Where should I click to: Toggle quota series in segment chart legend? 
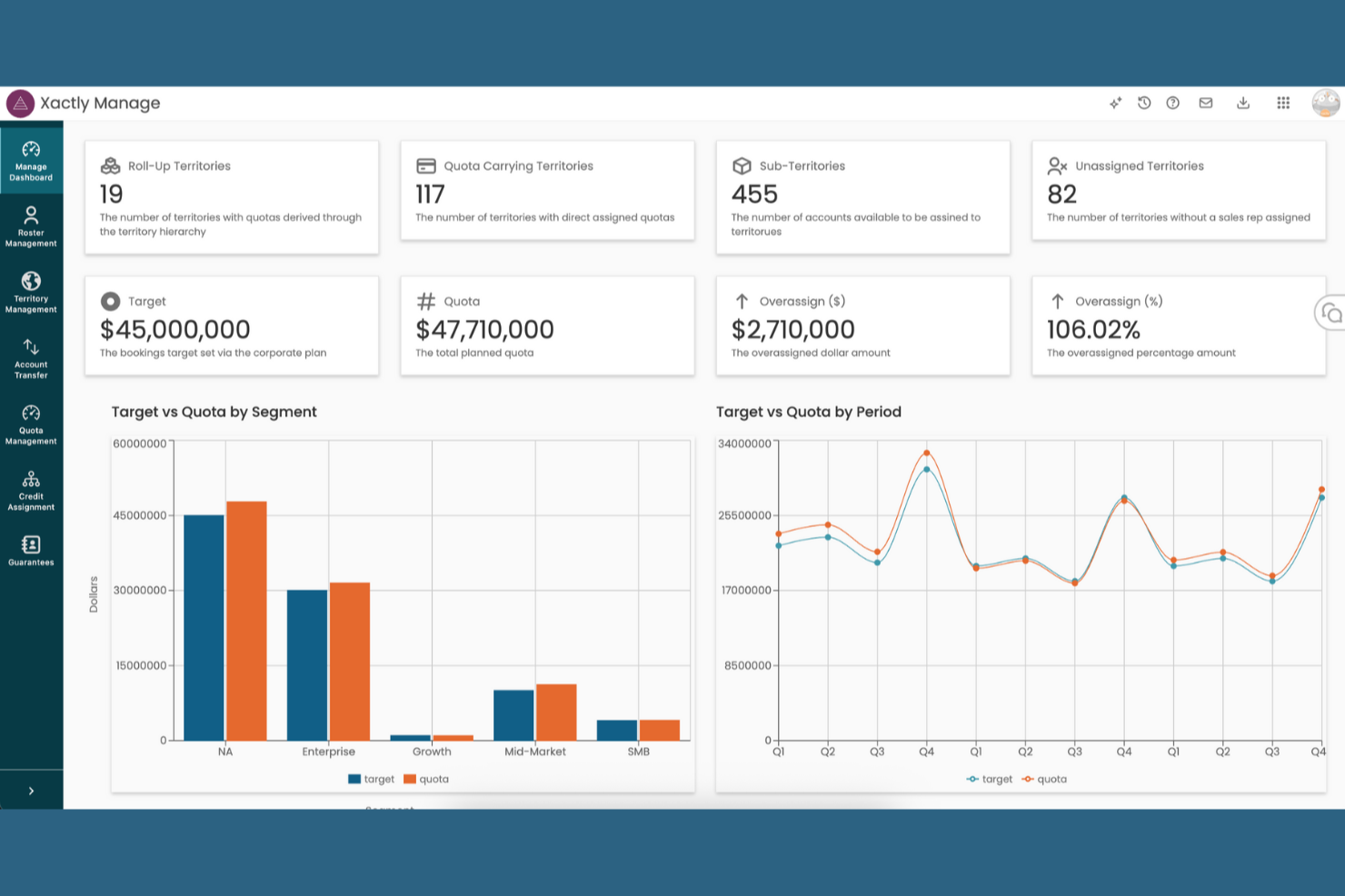[x=426, y=779]
